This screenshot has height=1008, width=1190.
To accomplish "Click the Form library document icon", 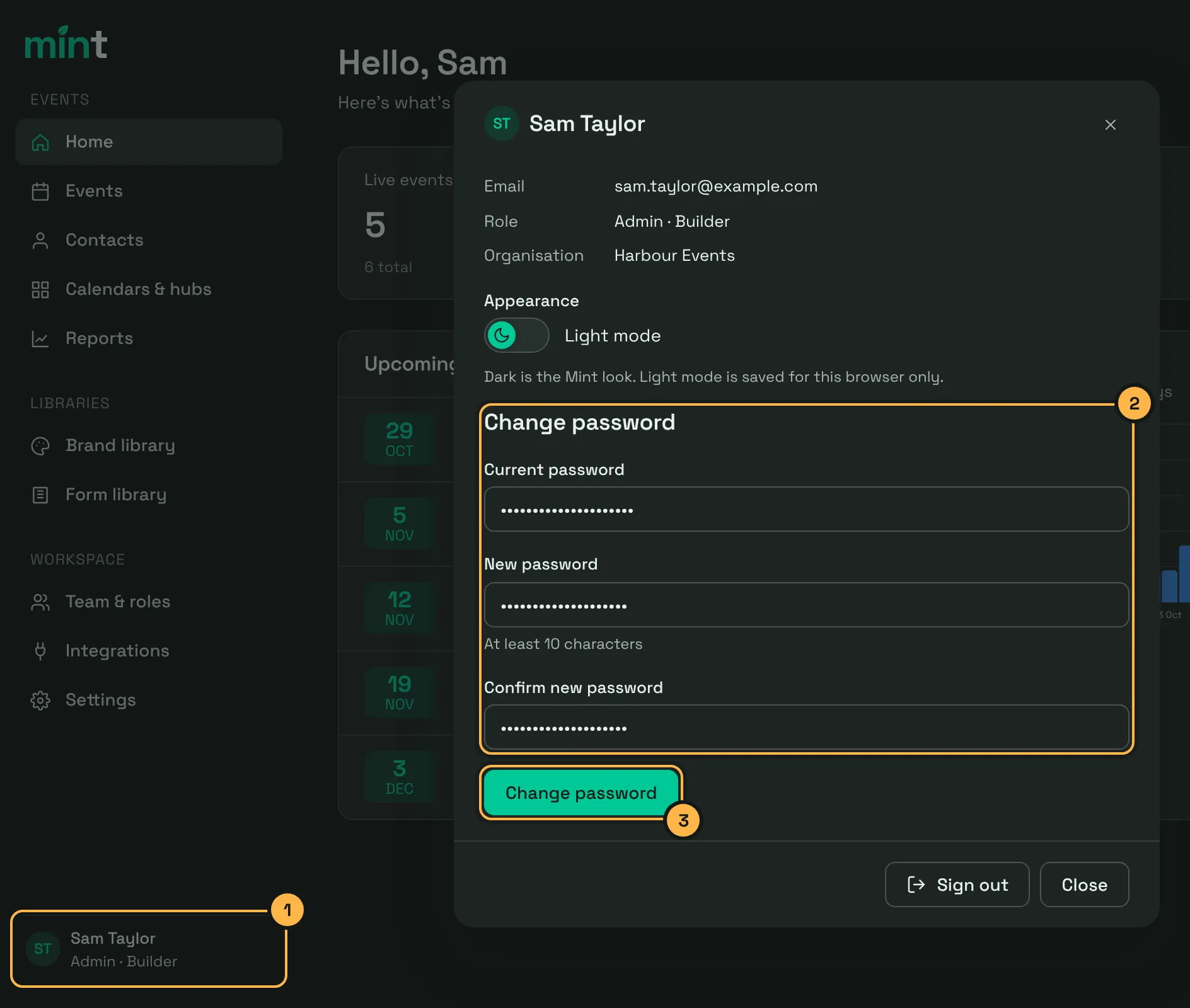I will coord(40,495).
